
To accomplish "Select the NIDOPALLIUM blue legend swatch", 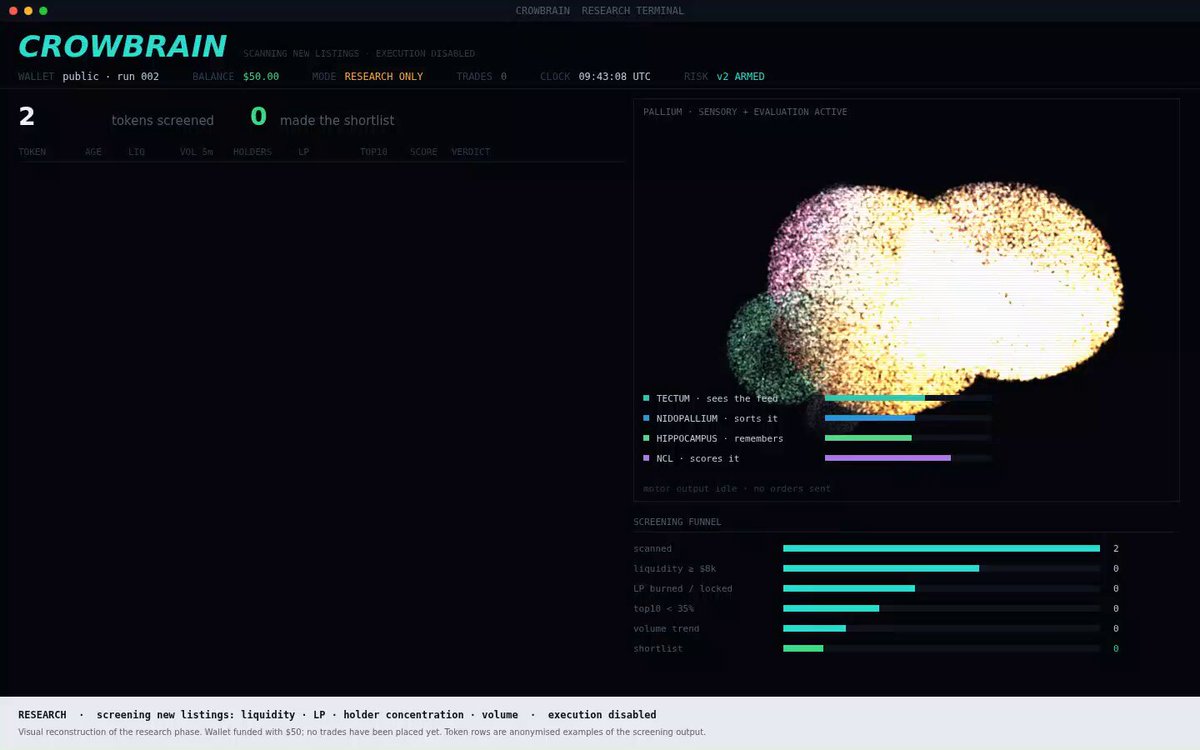I will [x=647, y=418].
